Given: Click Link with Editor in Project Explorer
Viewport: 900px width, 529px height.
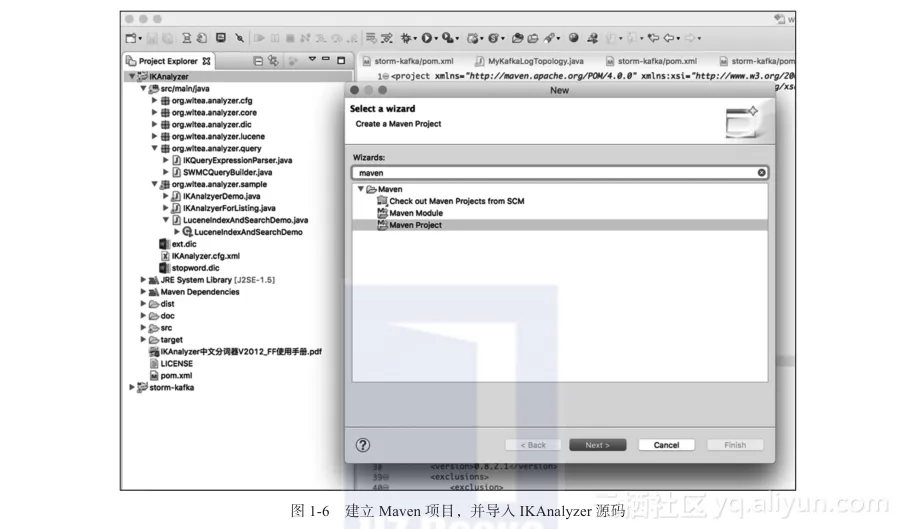Looking at the screenshot, I should tap(273, 60).
